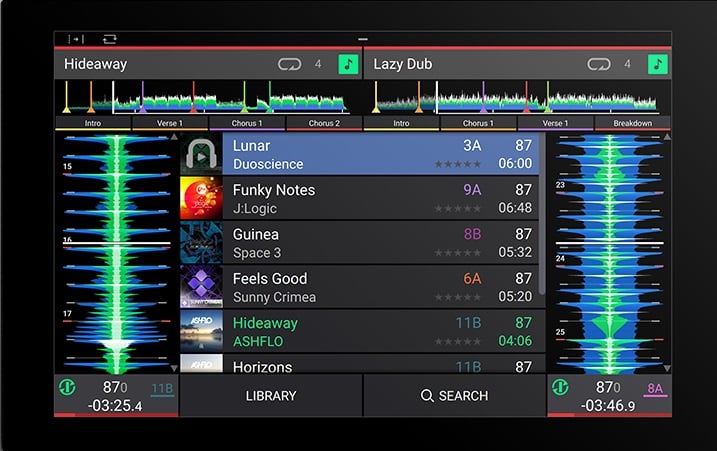Click headphone preview icon on Lunar track

pos(201,155)
